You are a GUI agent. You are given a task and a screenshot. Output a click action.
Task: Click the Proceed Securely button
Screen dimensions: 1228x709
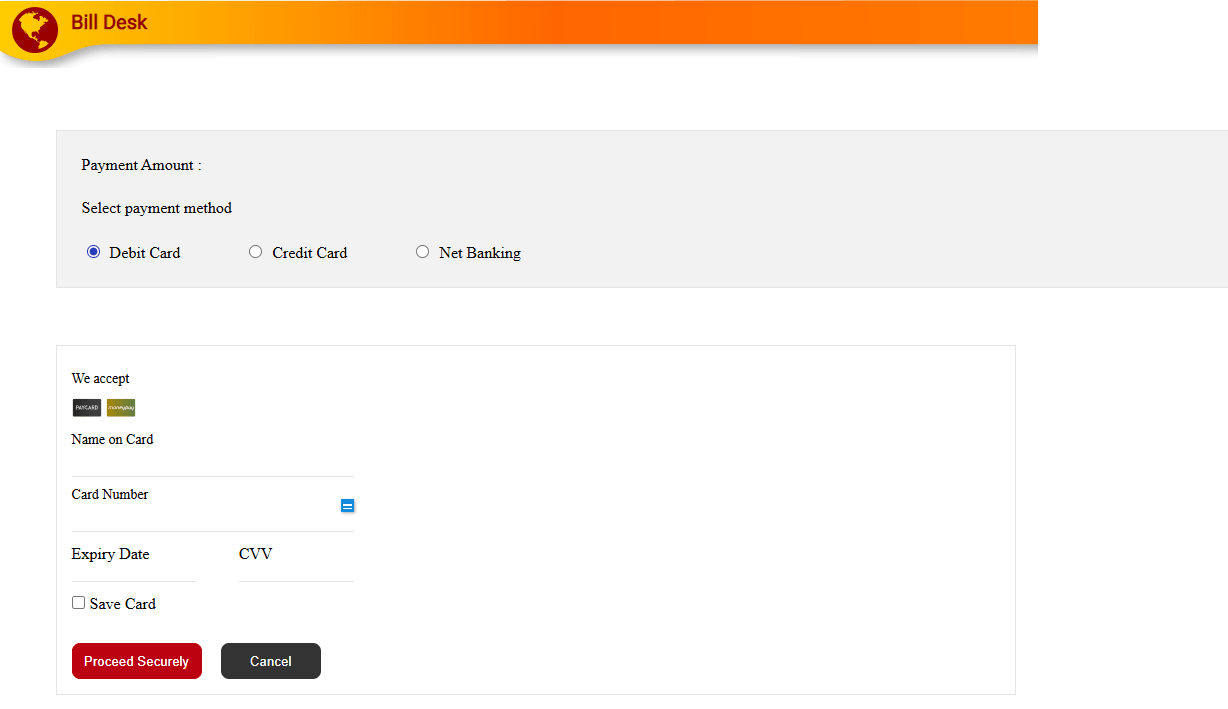pyautogui.click(x=137, y=661)
